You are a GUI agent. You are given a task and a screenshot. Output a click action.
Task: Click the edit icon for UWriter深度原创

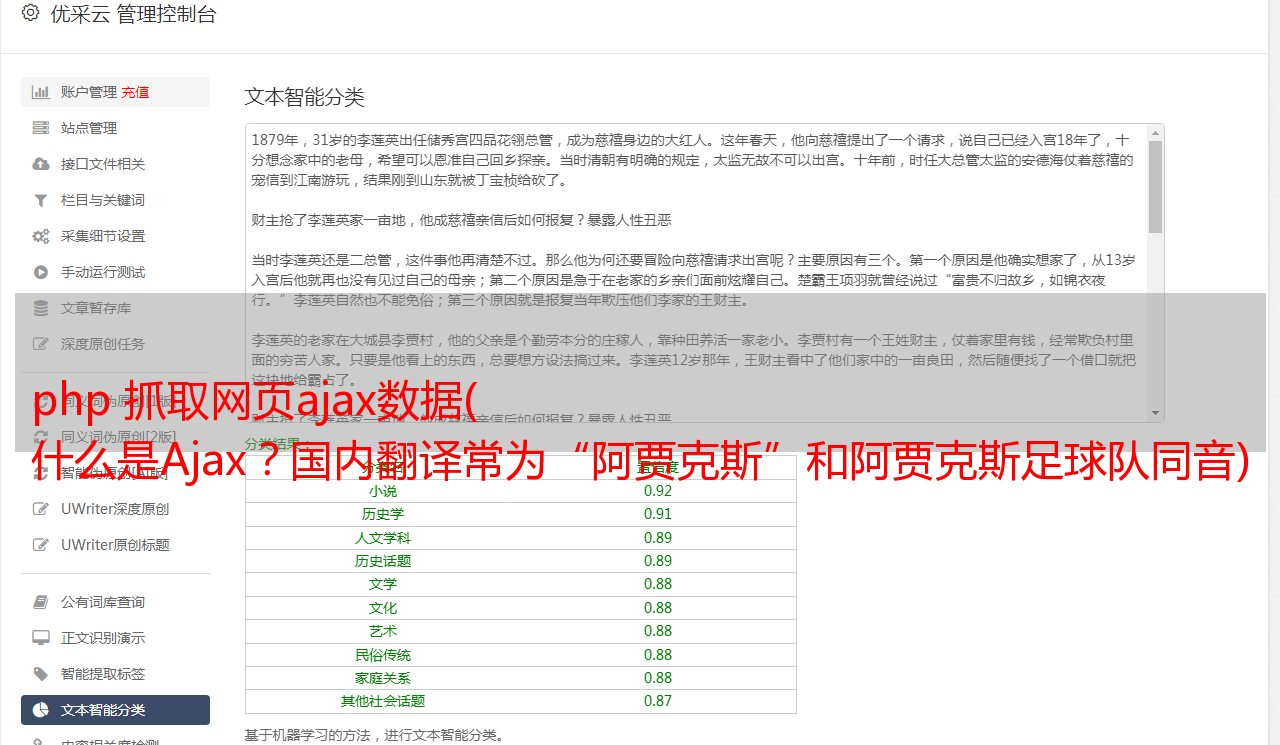[x=41, y=509]
